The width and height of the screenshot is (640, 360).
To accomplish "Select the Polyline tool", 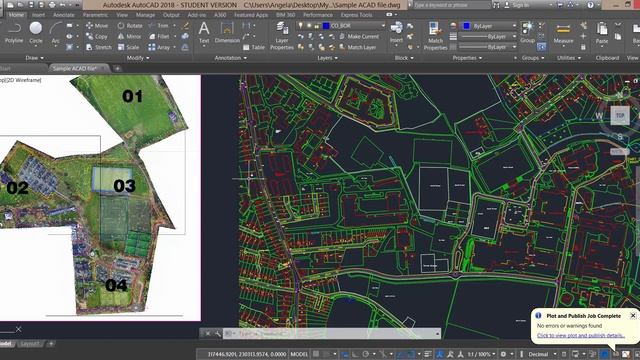I will tap(14, 33).
